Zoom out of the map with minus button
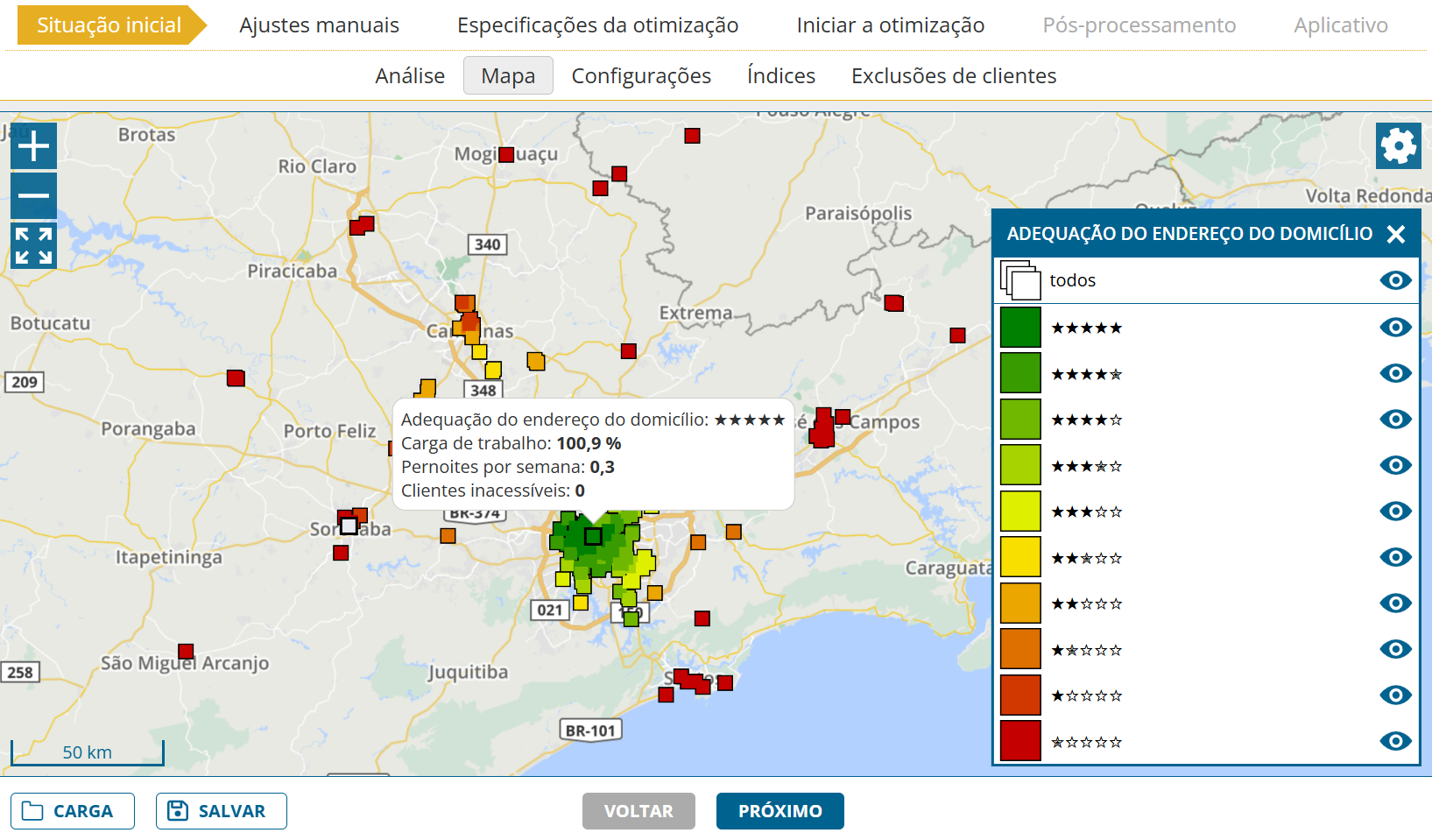This screenshot has width=1432, height=840. 33,195
